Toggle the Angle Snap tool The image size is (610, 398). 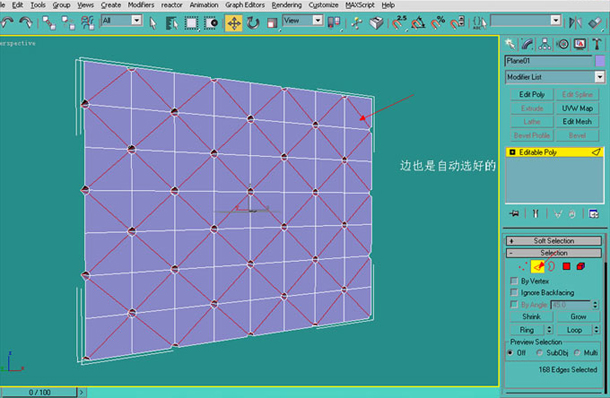[419, 23]
